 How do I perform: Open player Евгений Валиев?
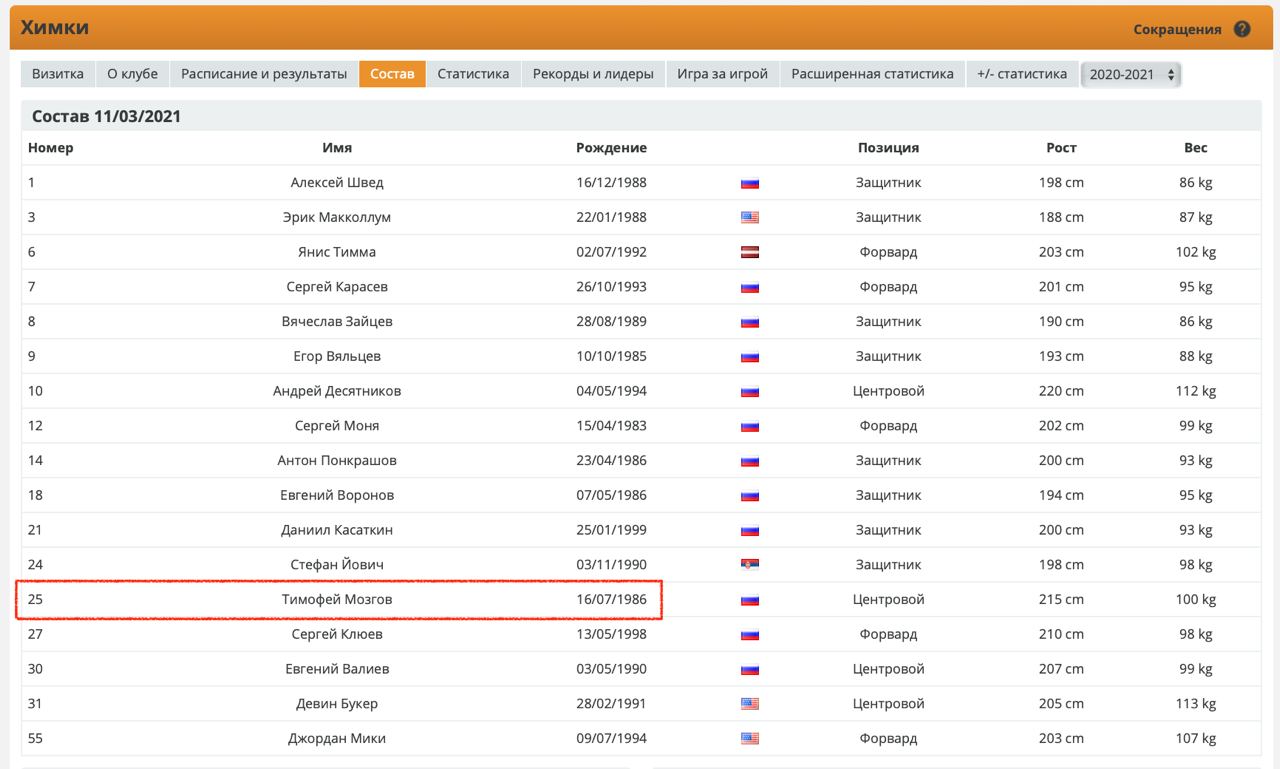337,669
